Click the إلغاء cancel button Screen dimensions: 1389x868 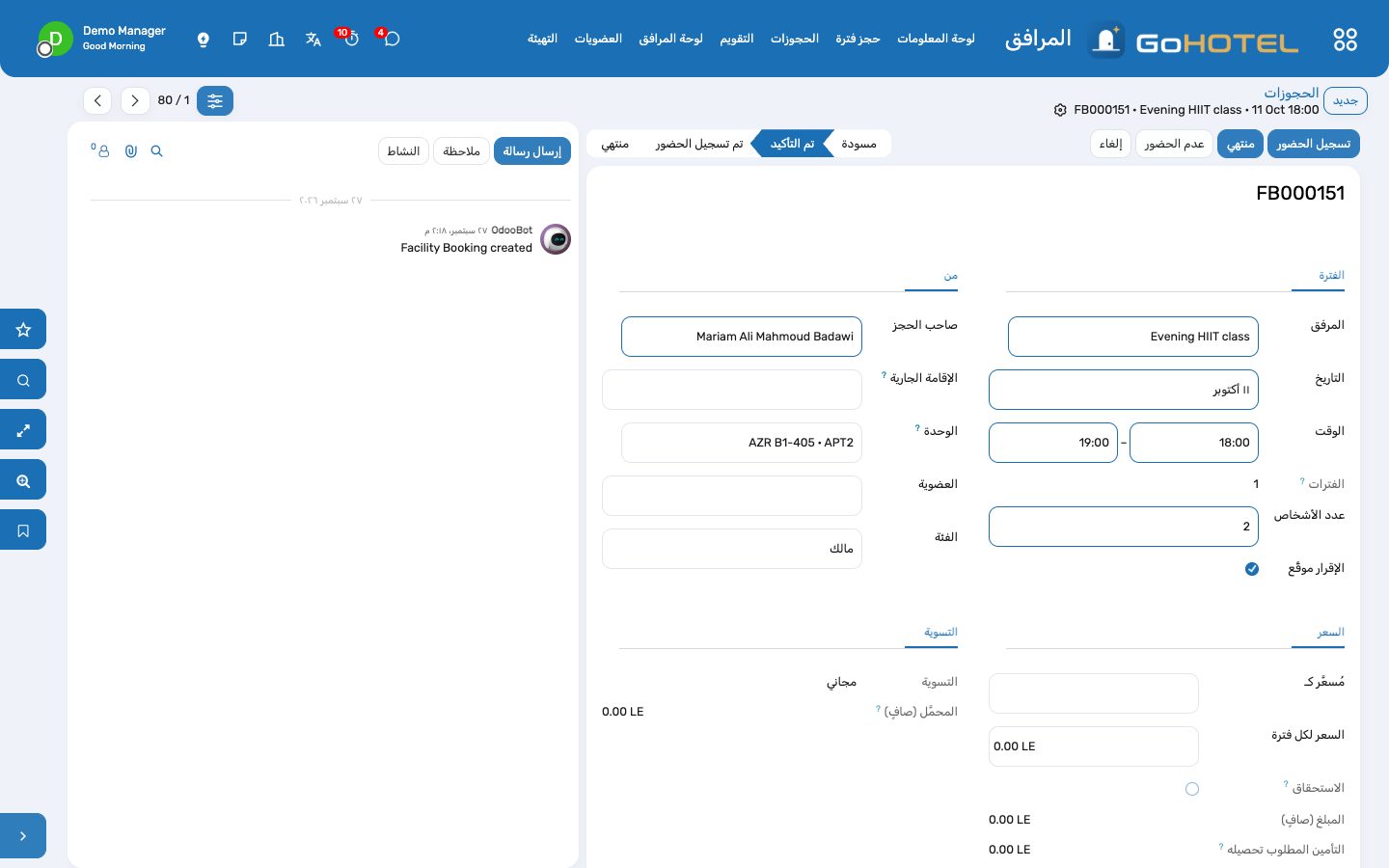1110,144
